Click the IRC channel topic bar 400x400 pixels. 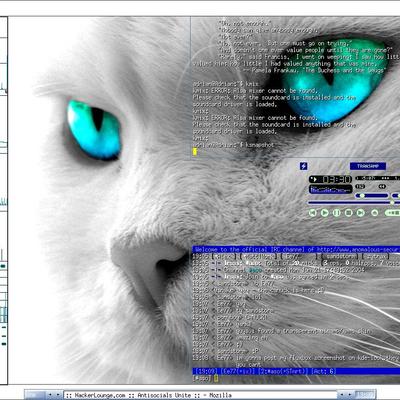point(296,249)
